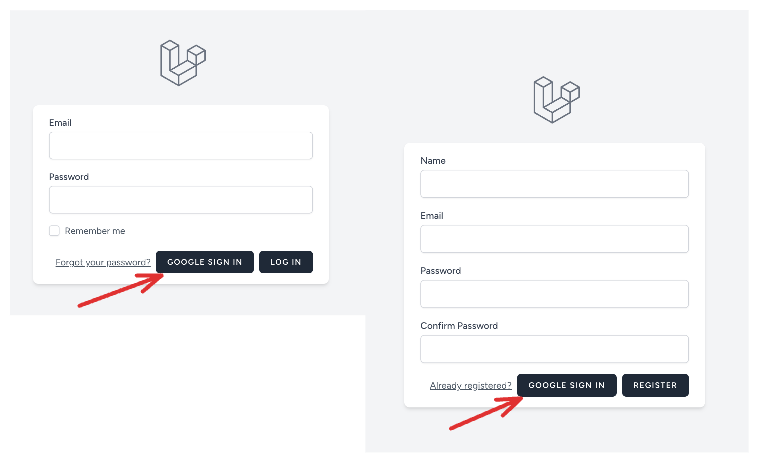
Task: Tick the Remember me checkbox
Action: pos(54,231)
